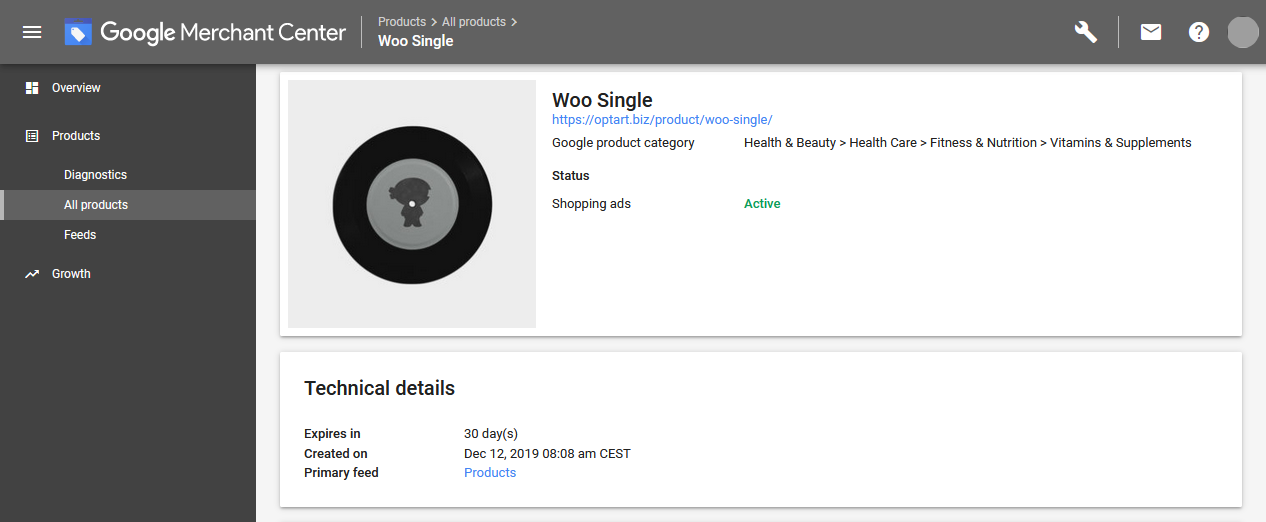Click the Google Merchant Center title text
The height and width of the screenshot is (522, 1266).
[x=223, y=32]
